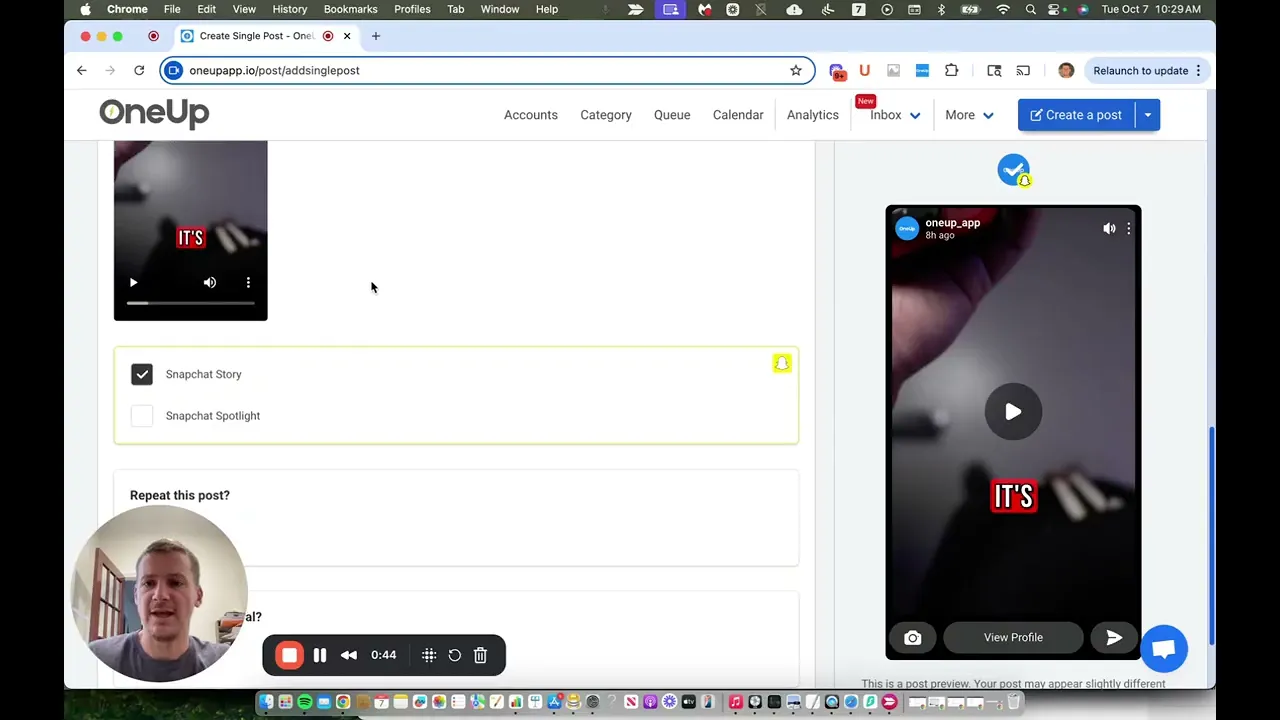Open the Snapchat preview's three-dot menu

click(1128, 228)
